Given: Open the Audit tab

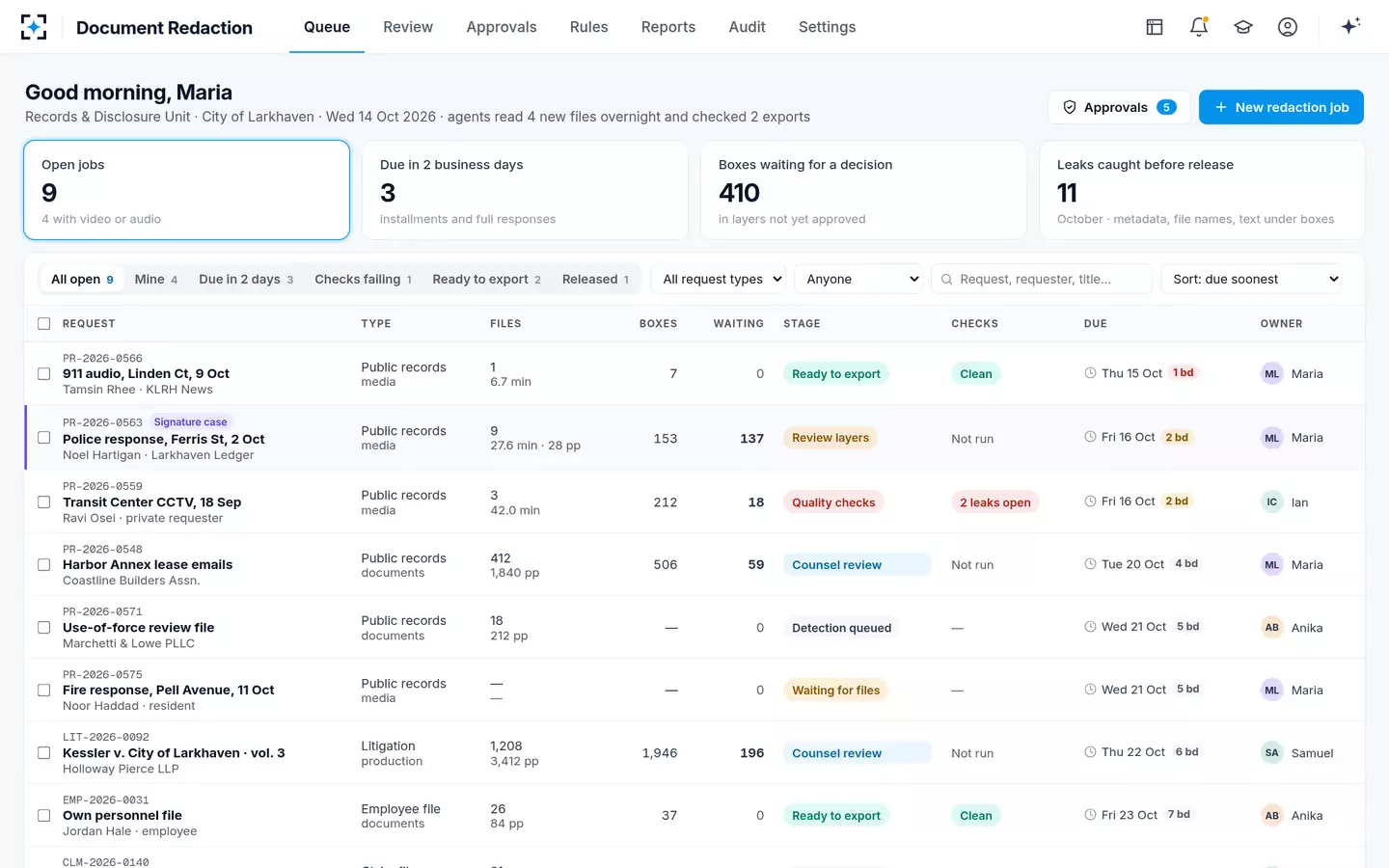Looking at the screenshot, I should 747,27.
